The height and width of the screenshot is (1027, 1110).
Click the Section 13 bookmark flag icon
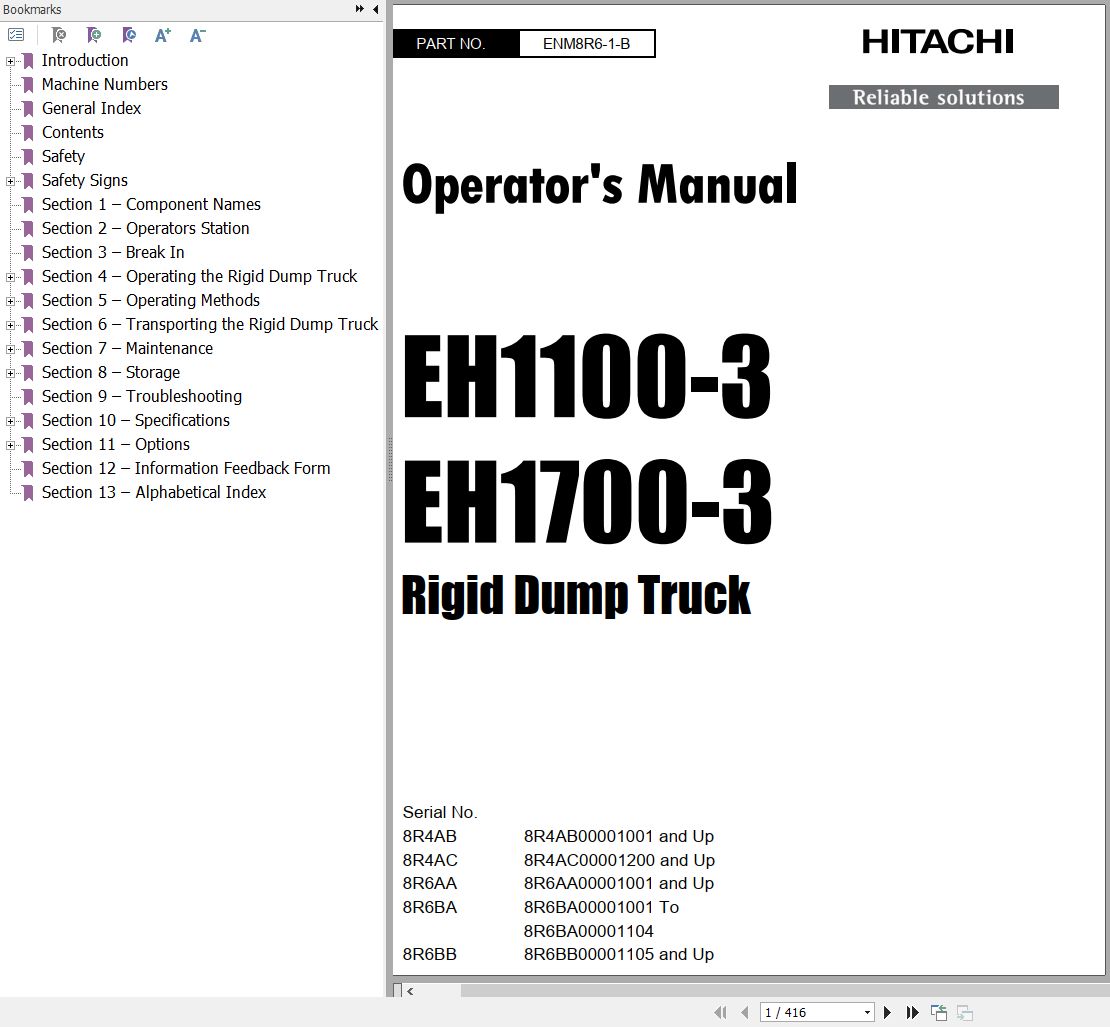tap(28, 493)
